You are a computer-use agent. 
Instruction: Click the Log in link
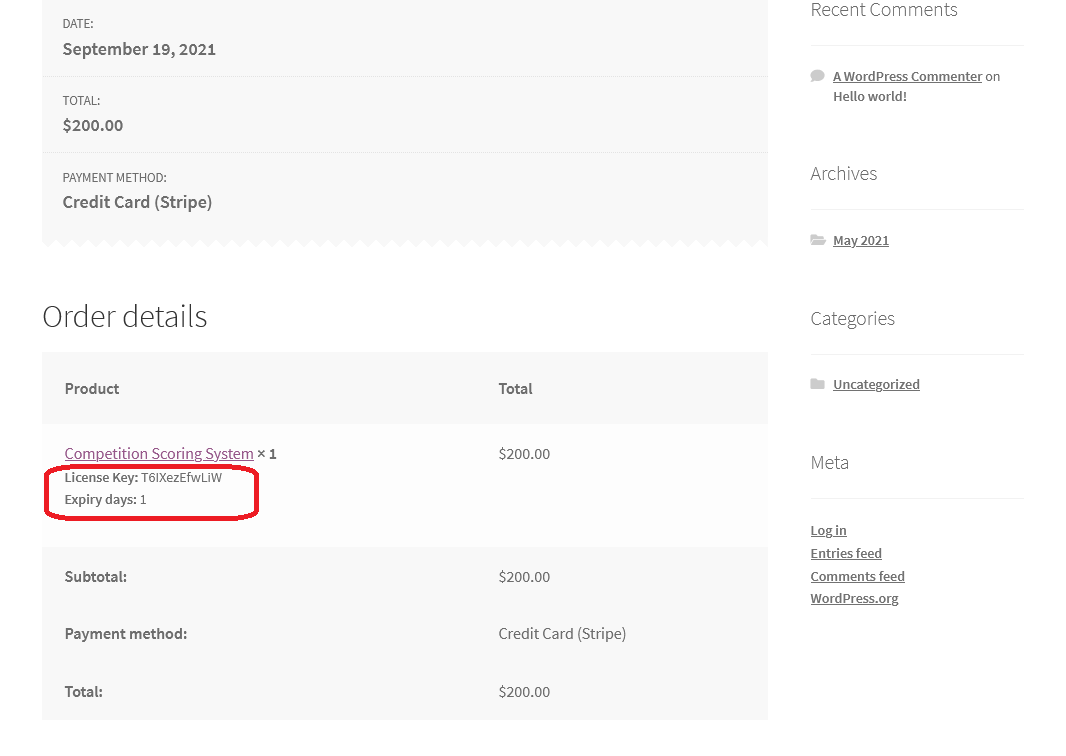pyautogui.click(x=828, y=530)
